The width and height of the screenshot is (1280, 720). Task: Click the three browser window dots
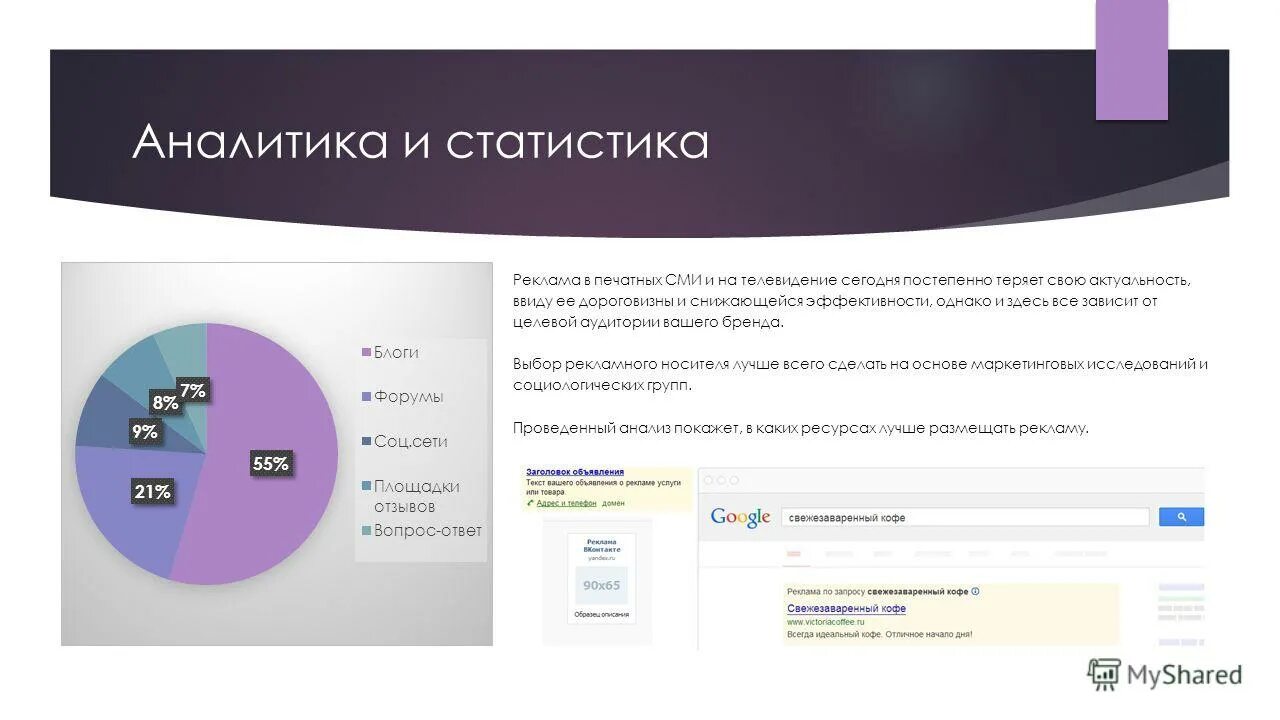point(719,480)
